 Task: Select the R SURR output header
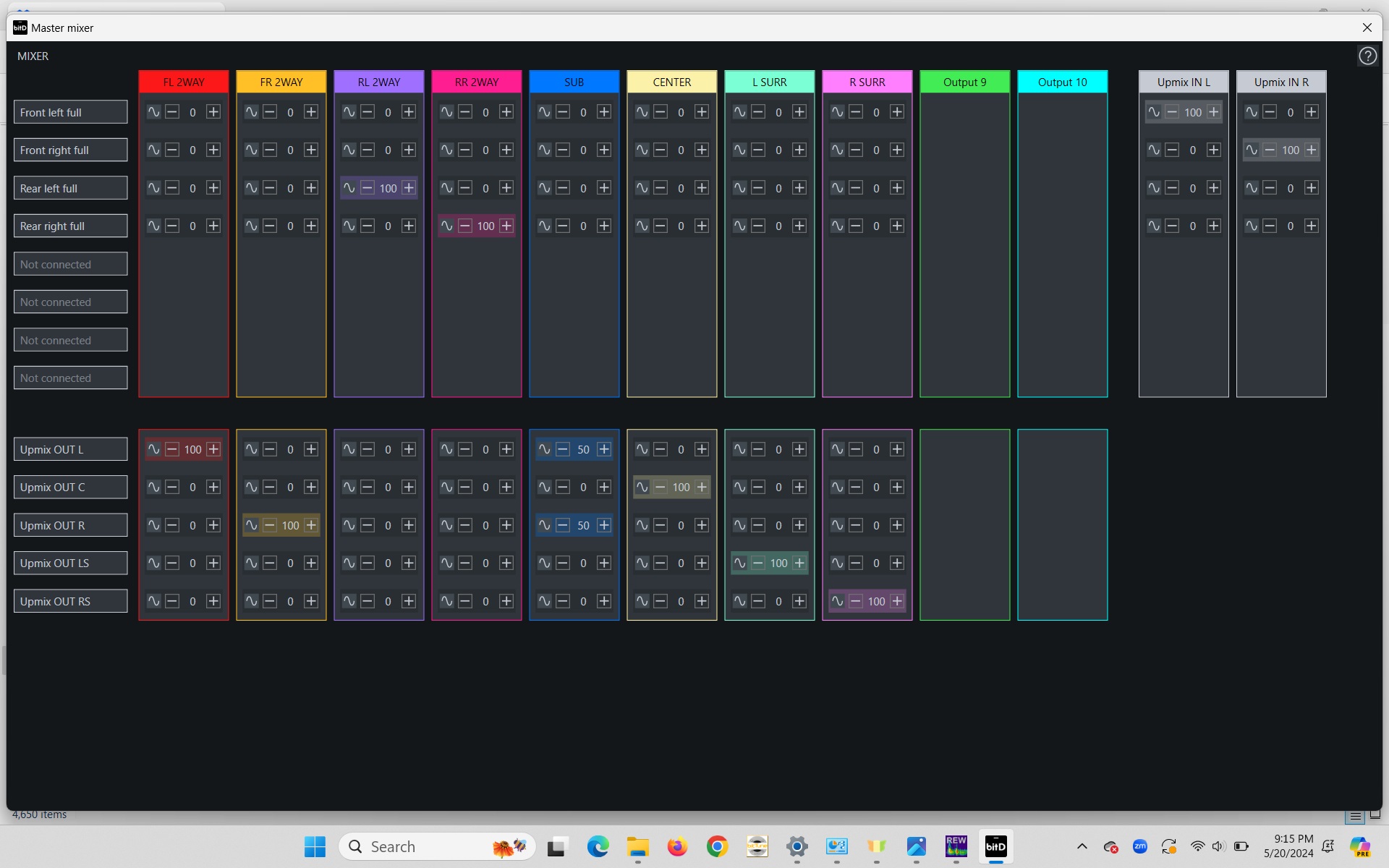pos(867,82)
